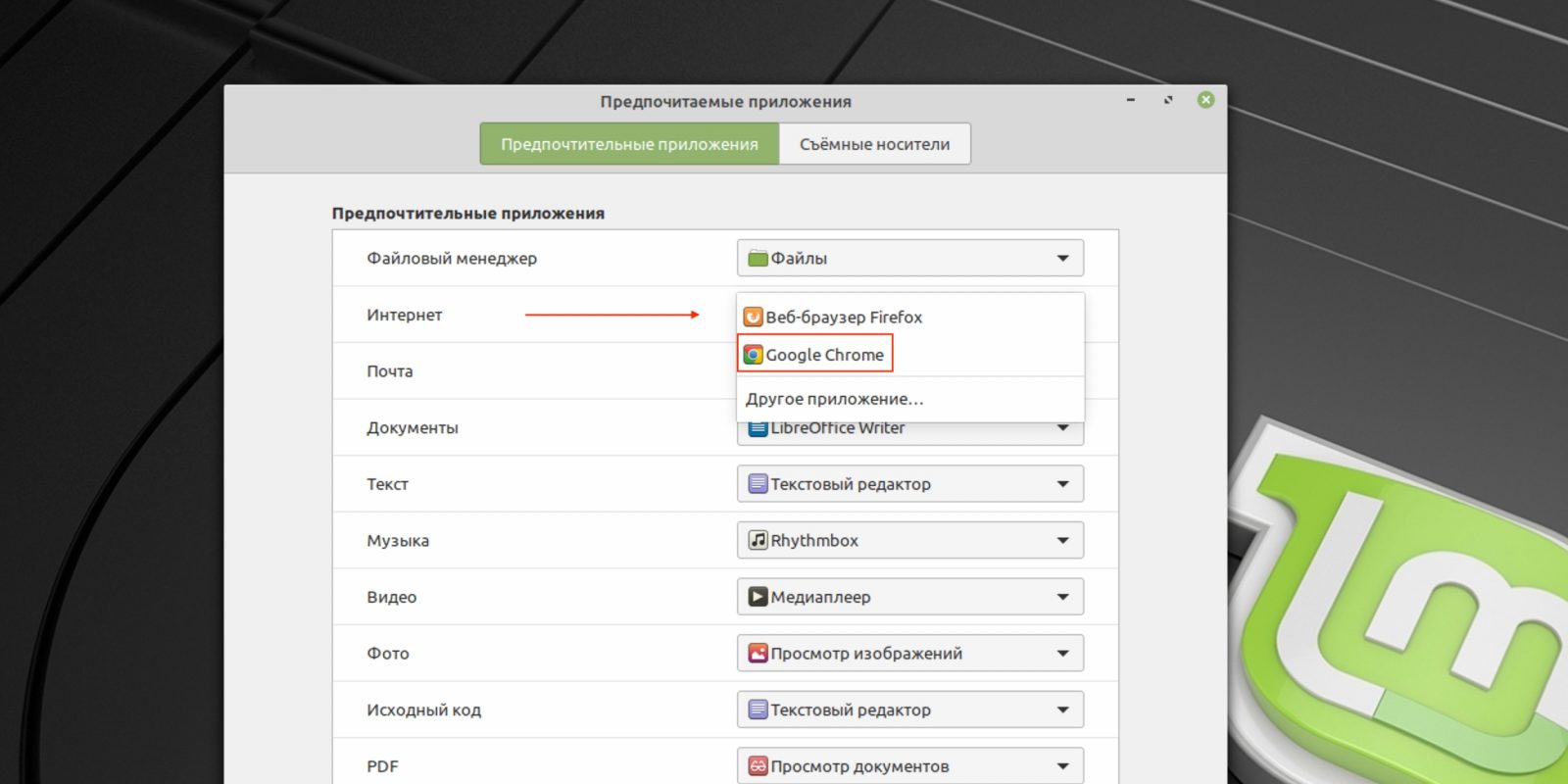Expand the Музыка dropdown arrow
Viewport: 1568px width, 784px height.
[x=1062, y=541]
